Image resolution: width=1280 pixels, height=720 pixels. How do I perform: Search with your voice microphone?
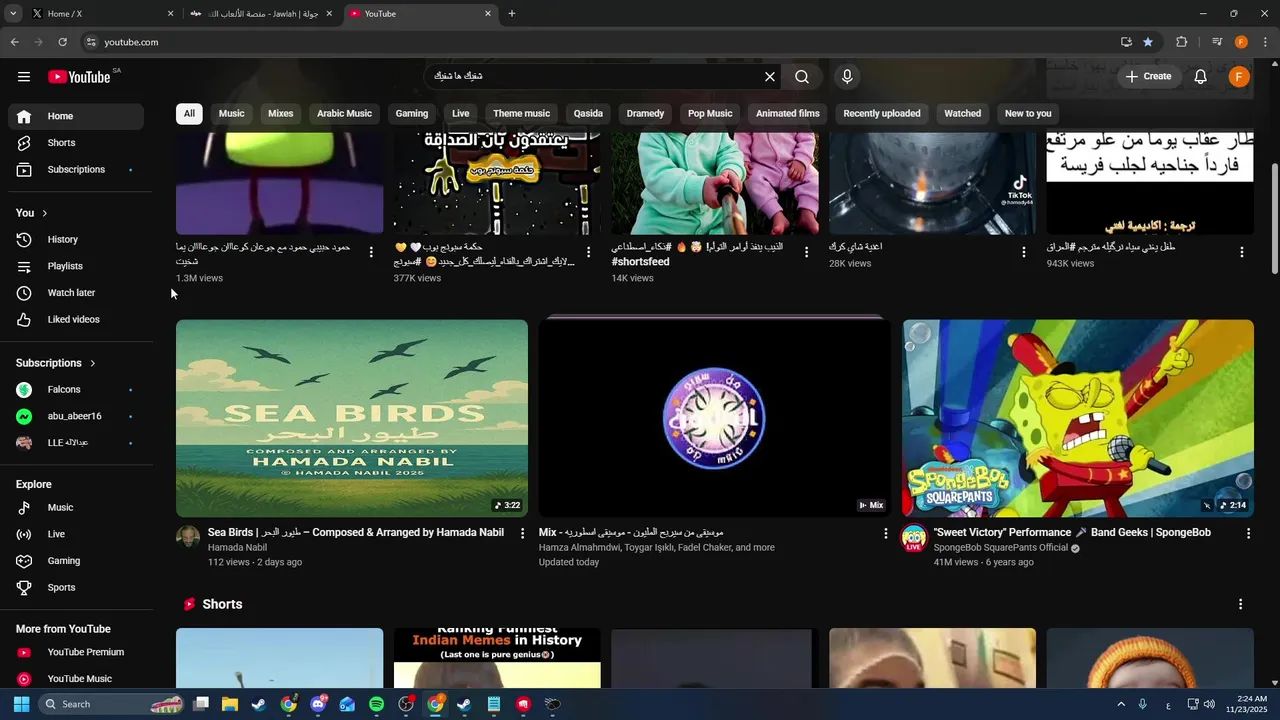(x=847, y=77)
